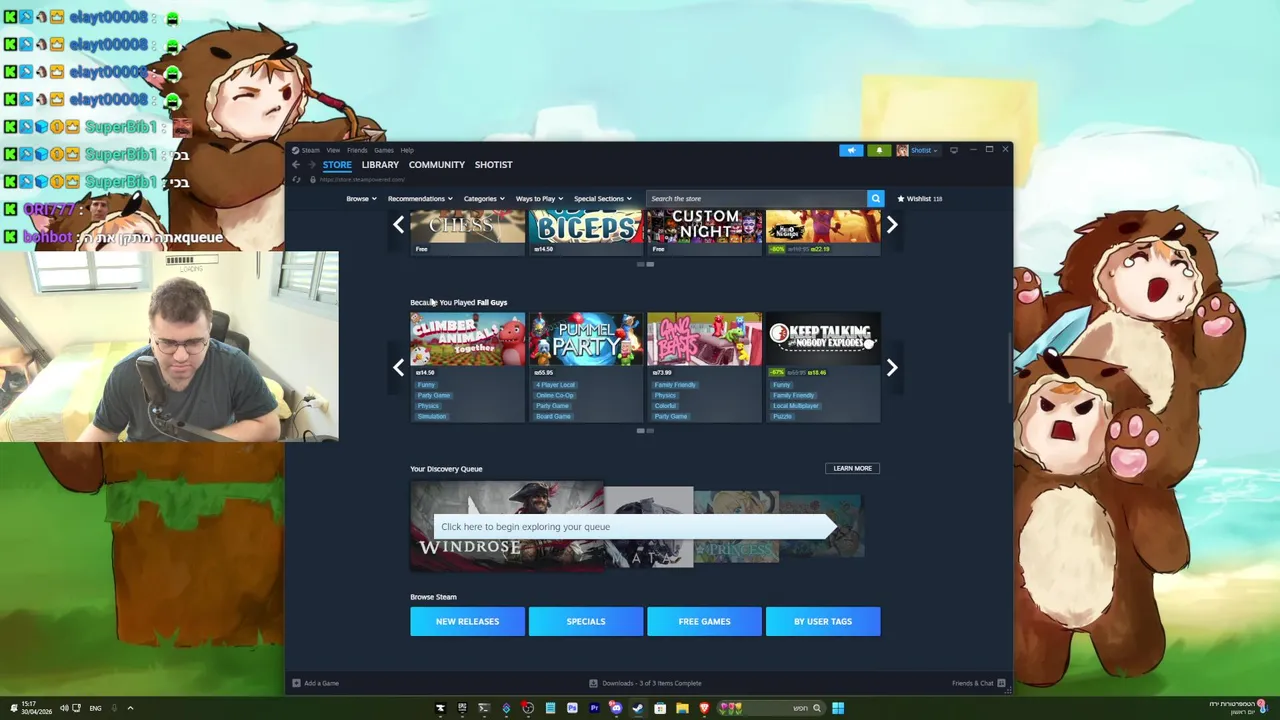Go to next Fall Guys recommendations

[892, 368]
